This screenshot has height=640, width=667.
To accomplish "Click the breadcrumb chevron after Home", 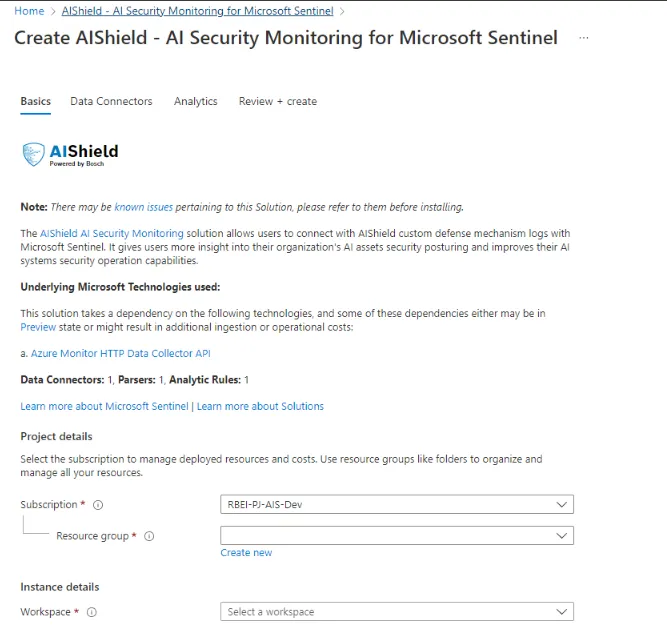I will (53, 11).
